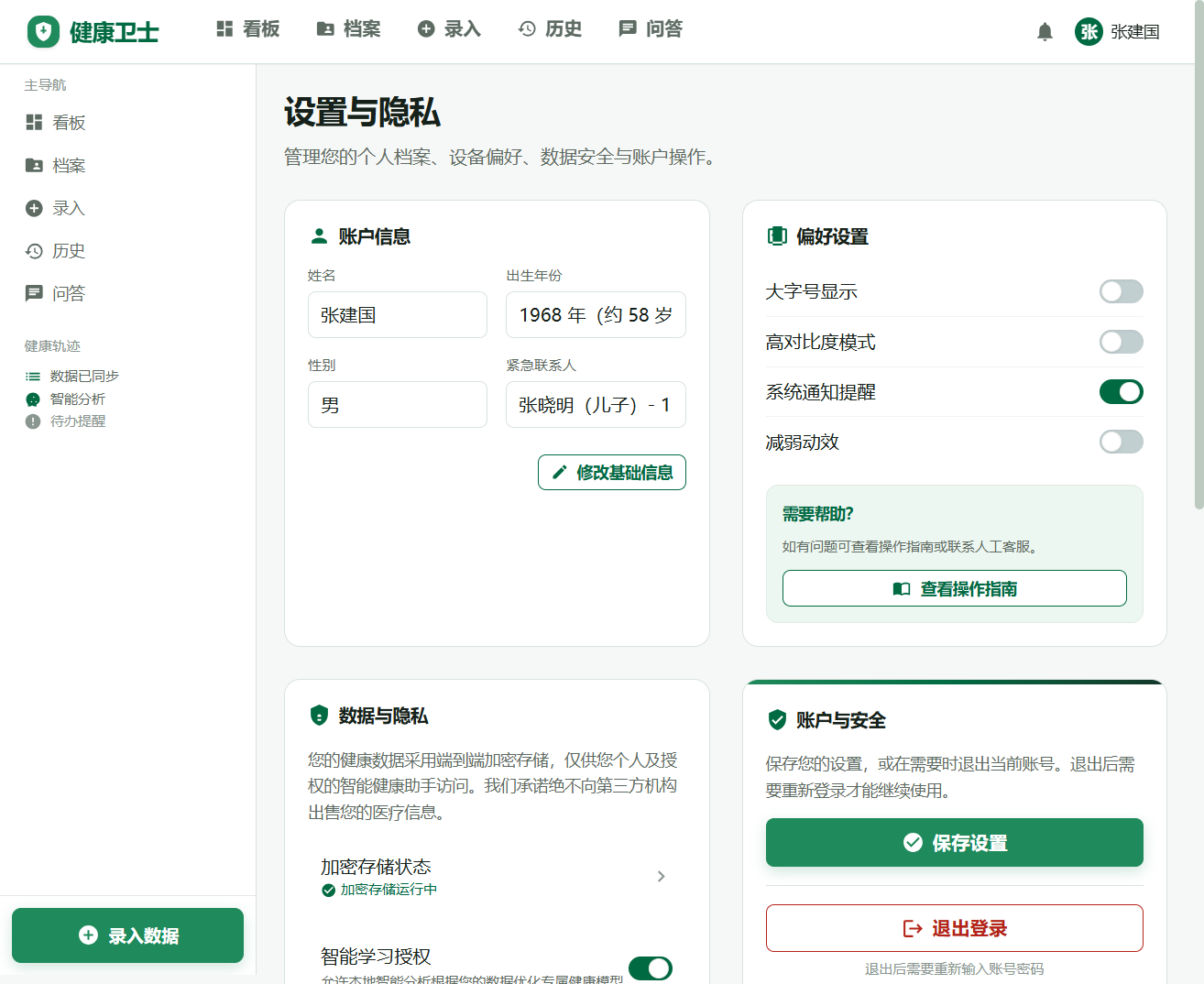Click the green check icon by 加密存储运行中

pyautogui.click(x=328, y=891)
